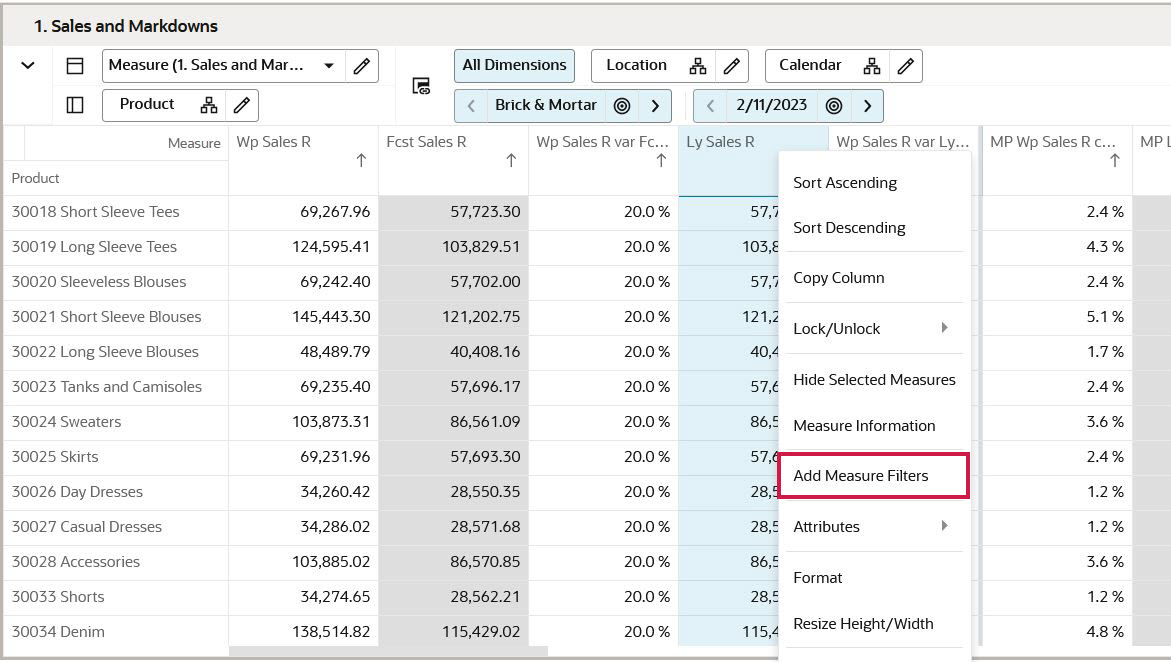Expand the Attributes submenu

tap(874, 526)
